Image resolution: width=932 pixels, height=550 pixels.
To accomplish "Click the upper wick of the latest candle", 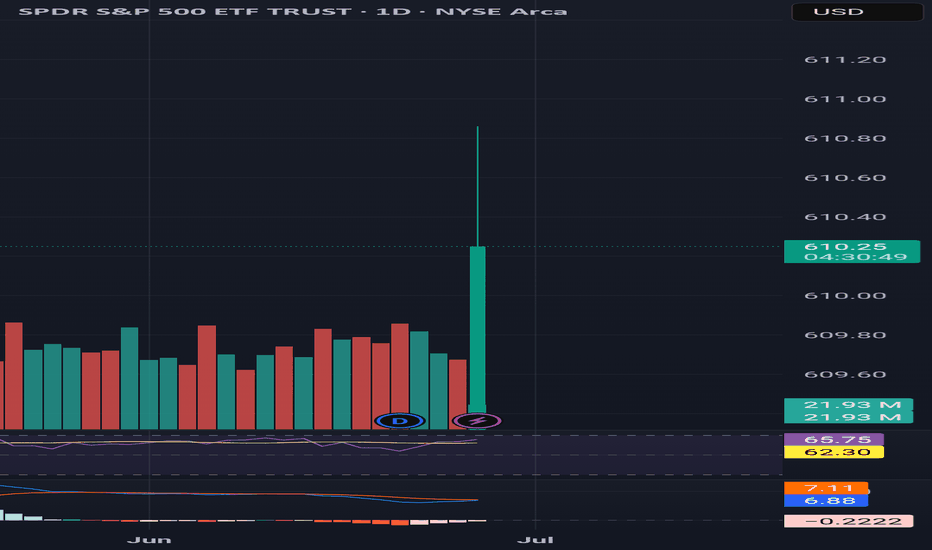I will pos(477,186).
